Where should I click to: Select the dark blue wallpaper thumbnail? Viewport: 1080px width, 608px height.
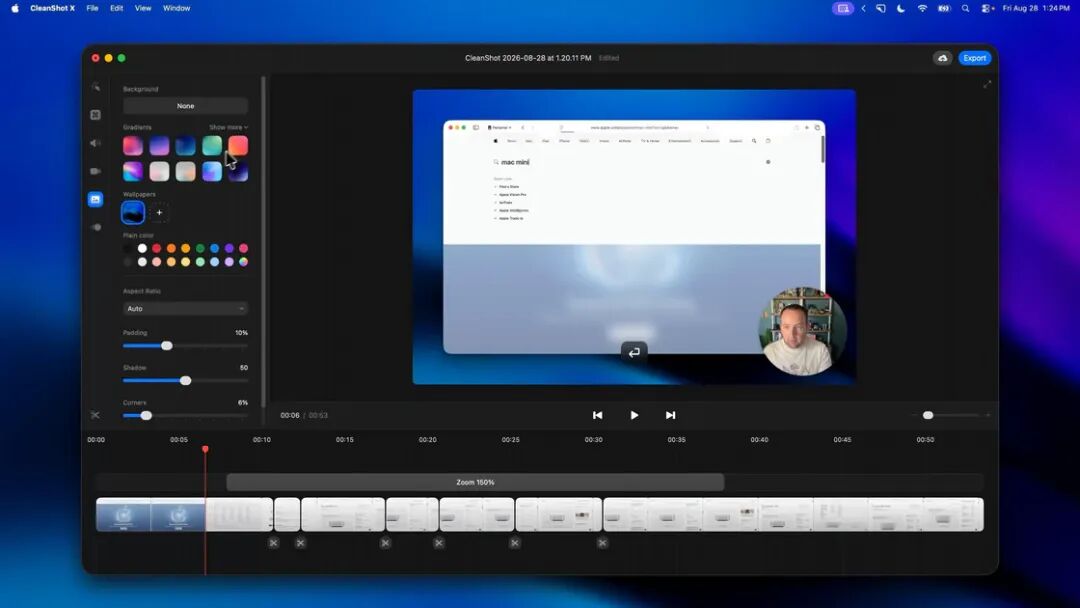[133, 213]
